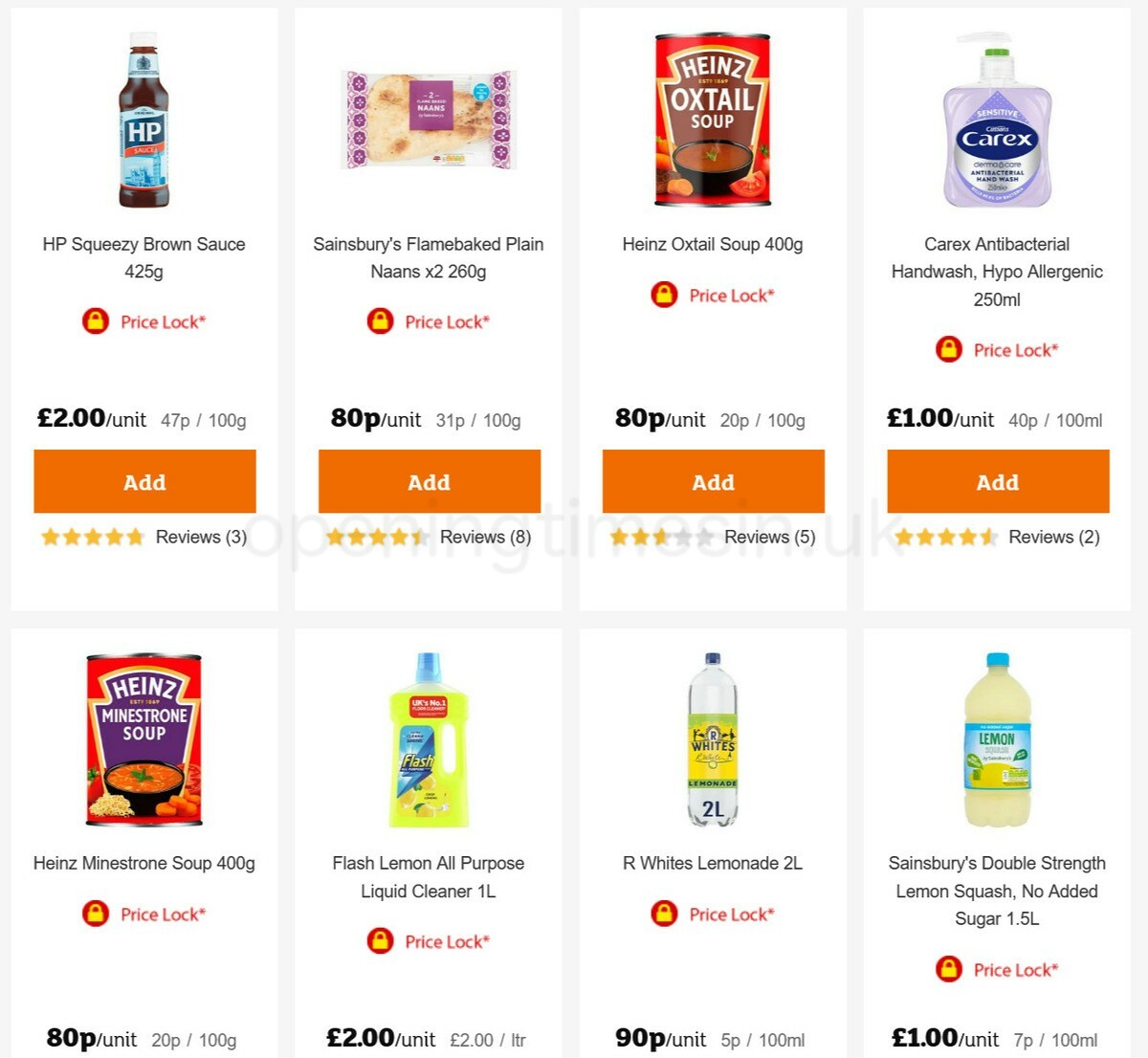Click the Price Lock padlock icon under Sainsbury's Lemon Squash

(x=947, y=969)
